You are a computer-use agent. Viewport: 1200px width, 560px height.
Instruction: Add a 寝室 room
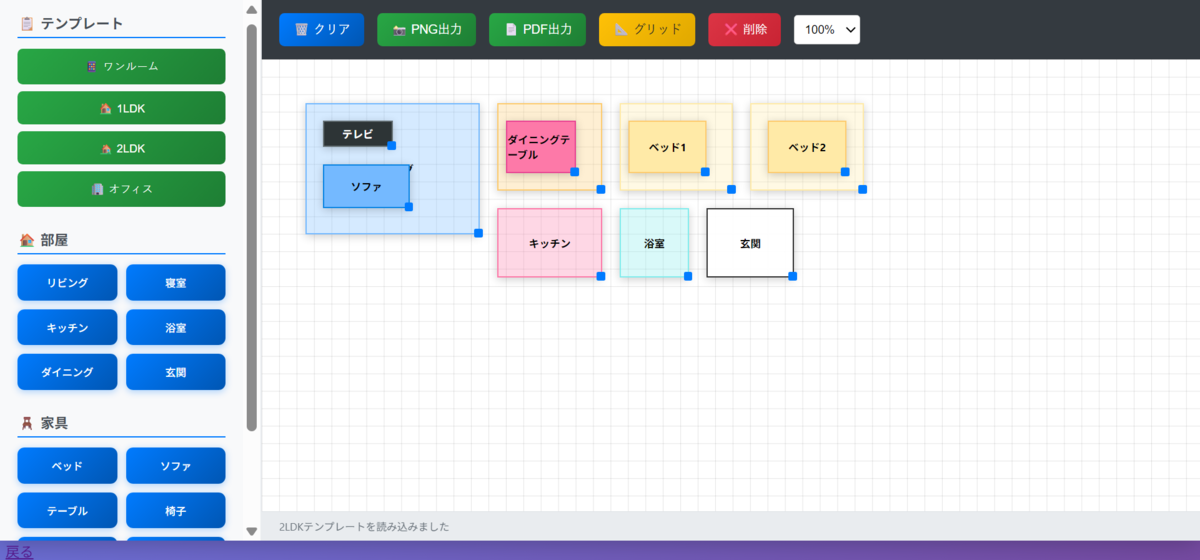(175, 283)
